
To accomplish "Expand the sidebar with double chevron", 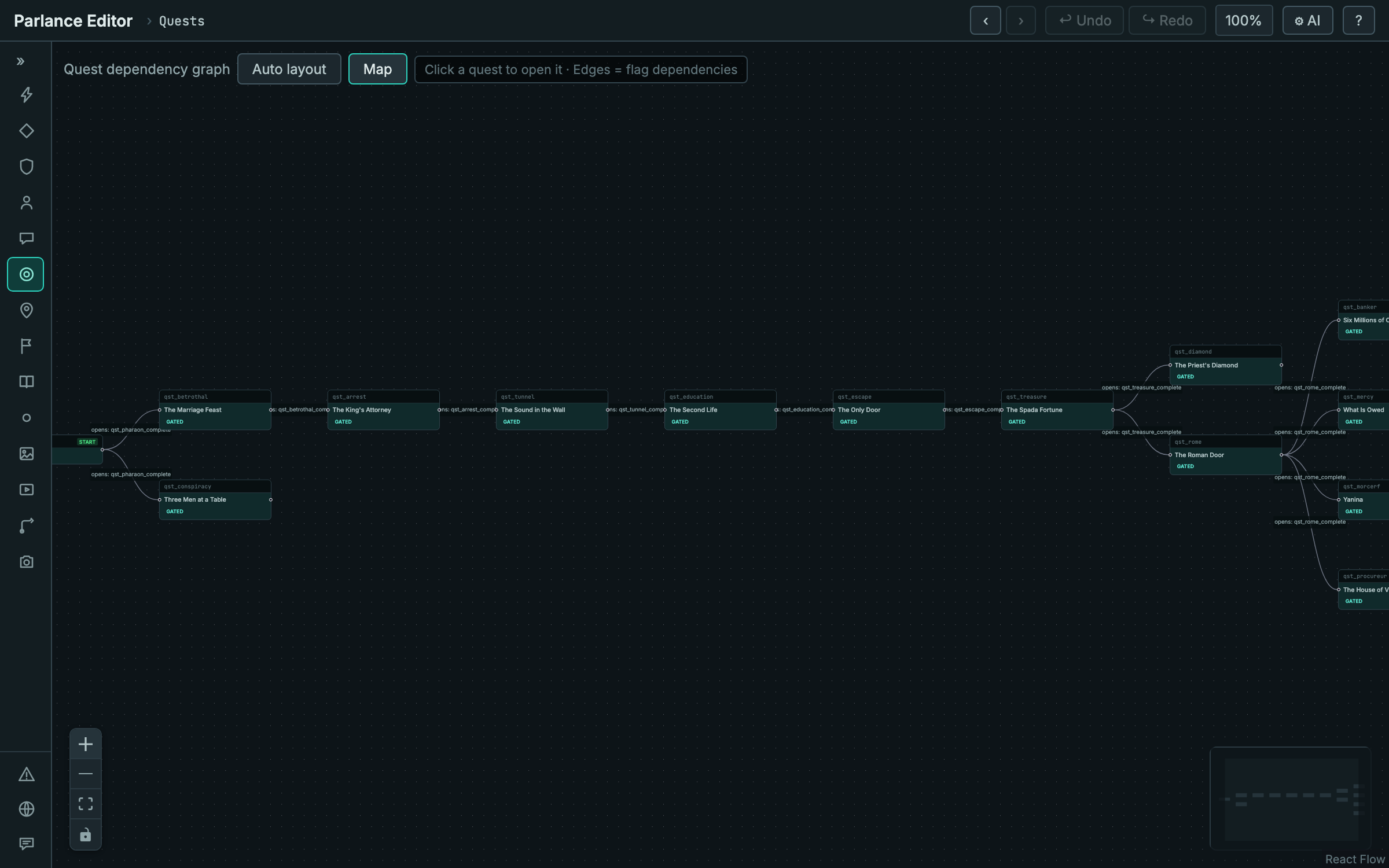I will [21, 61].
